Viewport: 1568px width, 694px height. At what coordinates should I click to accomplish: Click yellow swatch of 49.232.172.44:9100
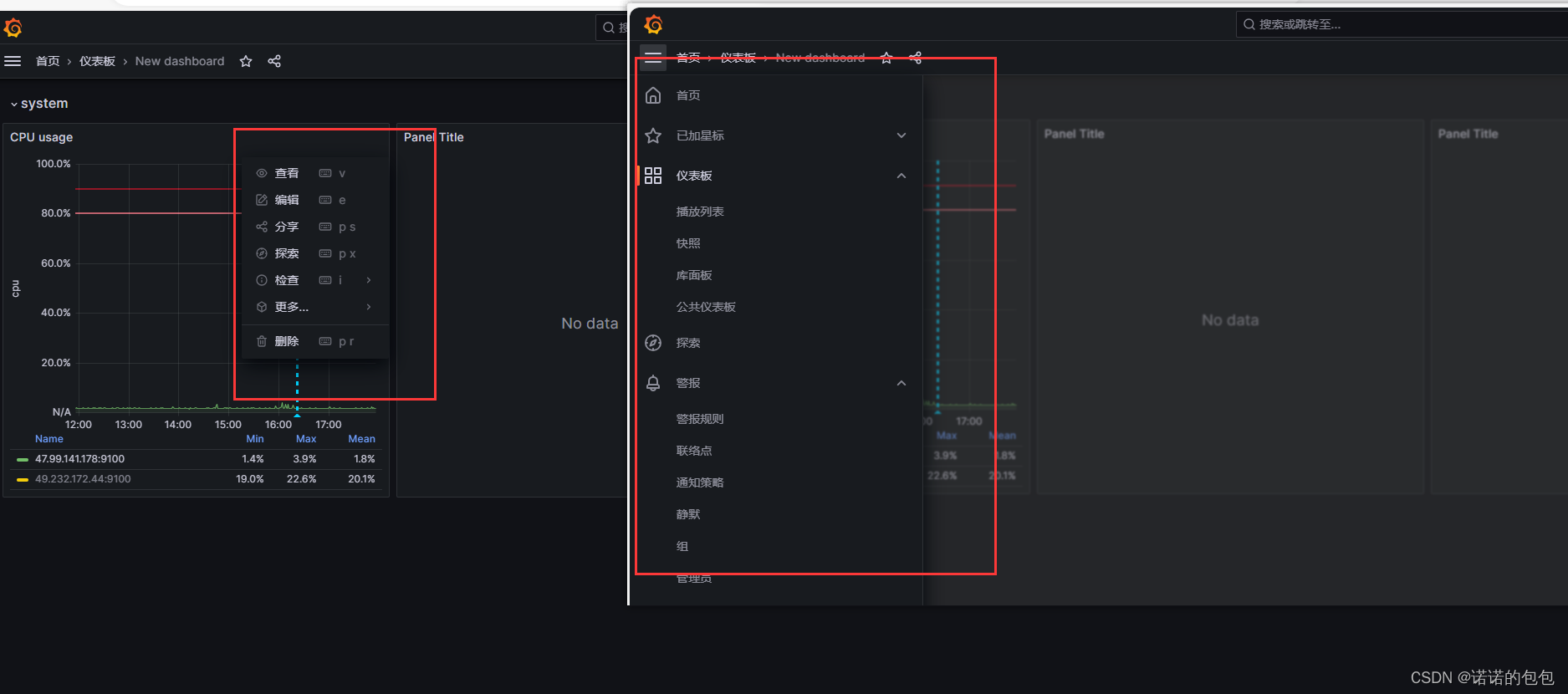pyautogui.click(x=23, y=479)
